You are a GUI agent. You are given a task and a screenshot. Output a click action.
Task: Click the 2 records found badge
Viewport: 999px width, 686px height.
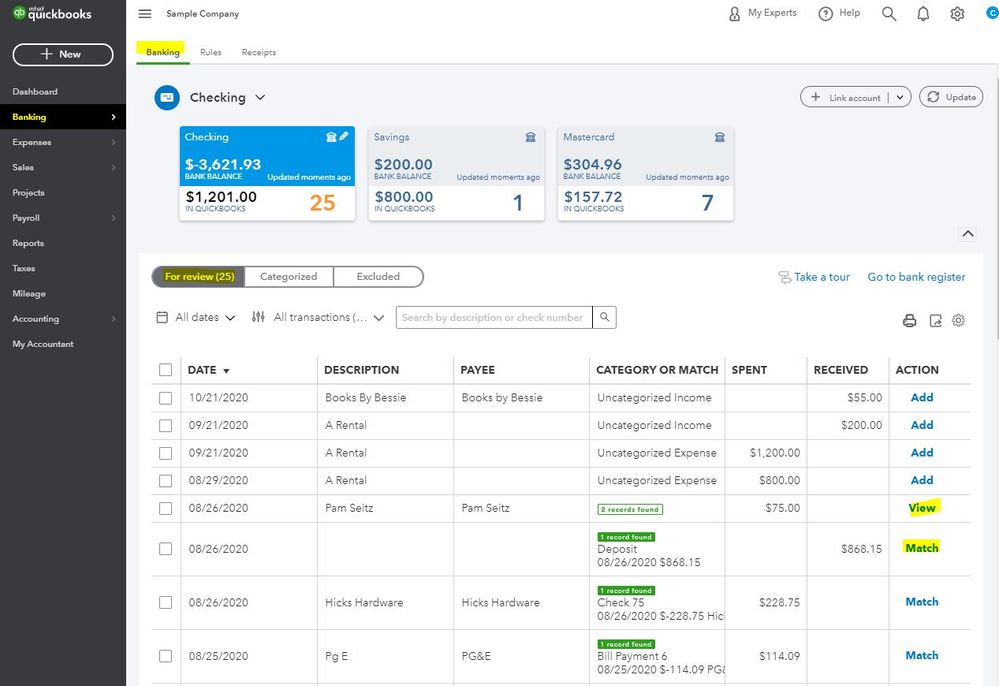click(630, 510)
